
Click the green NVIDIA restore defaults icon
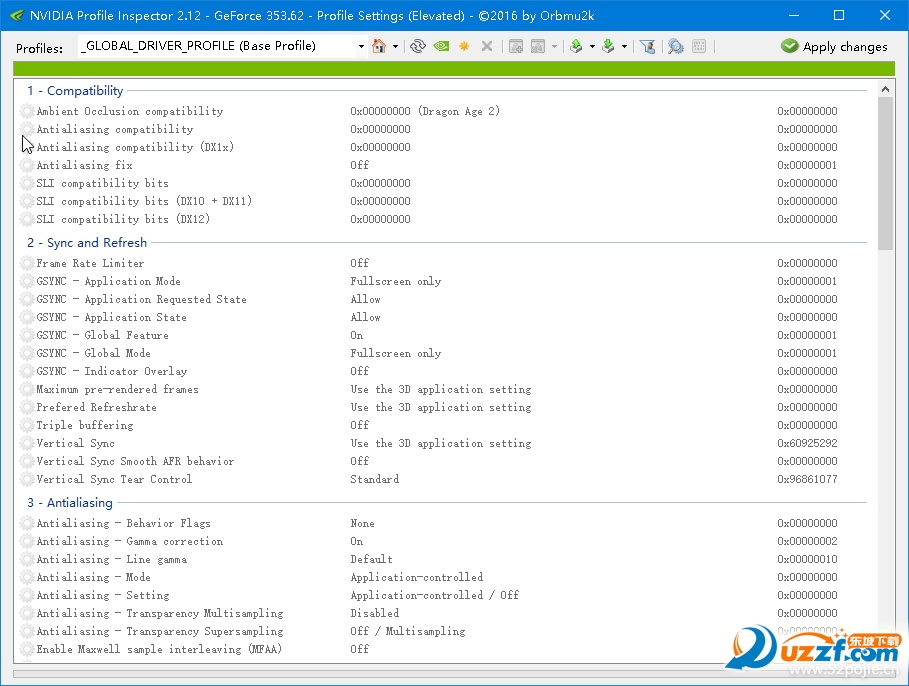point(441,46)
